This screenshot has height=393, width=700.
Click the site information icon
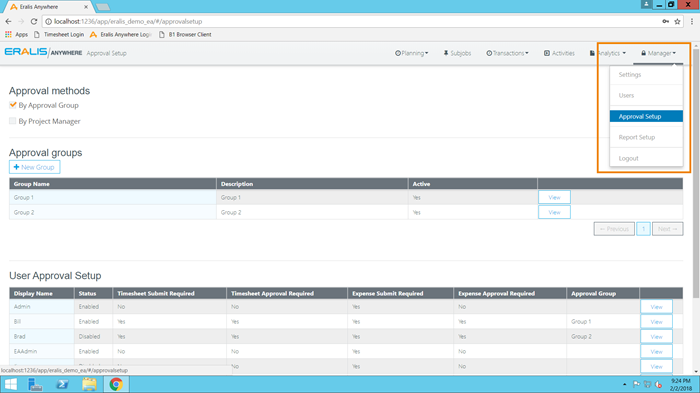[x=48, y=21]
